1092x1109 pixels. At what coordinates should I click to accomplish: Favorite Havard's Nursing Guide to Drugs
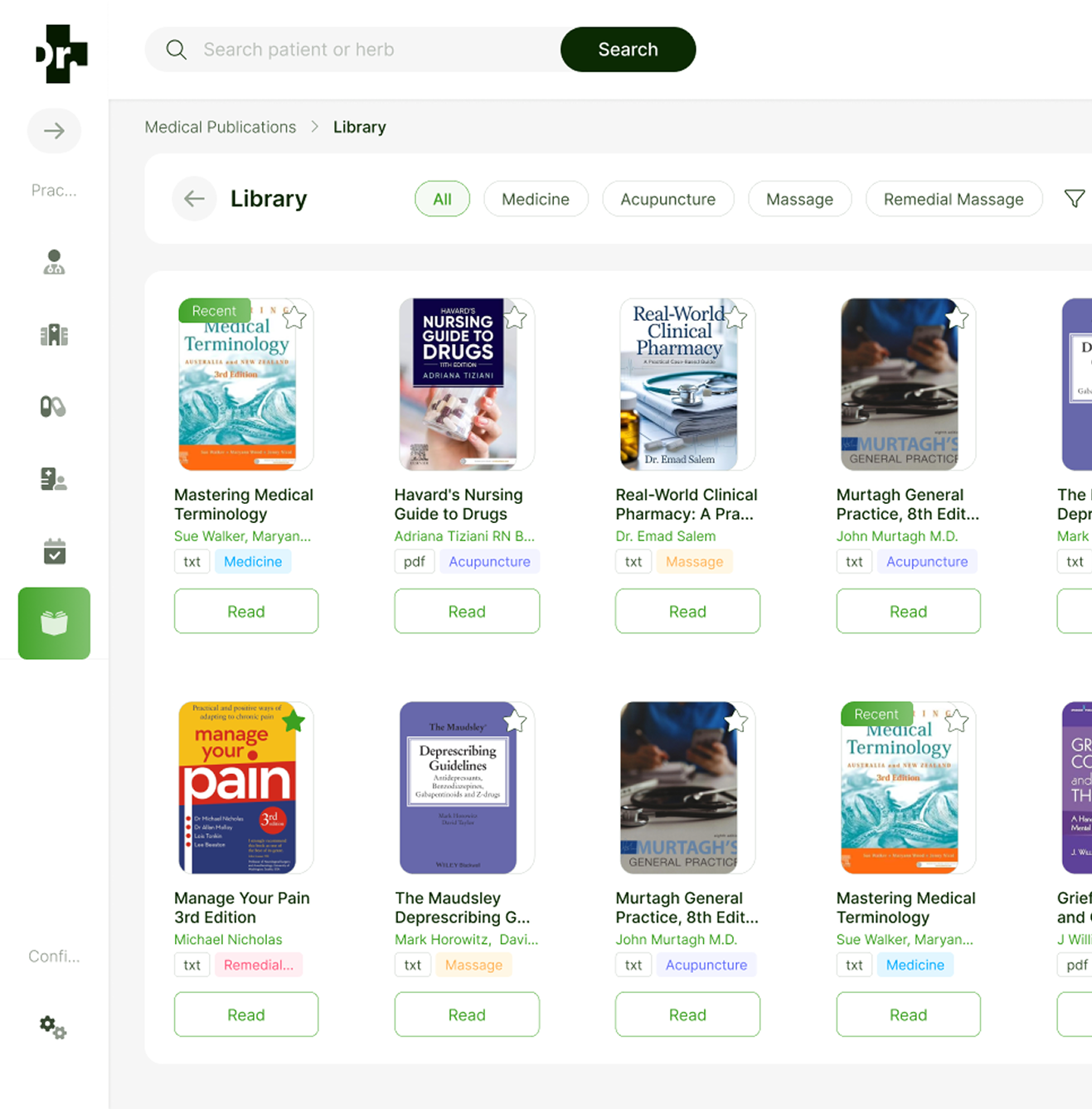515,317
